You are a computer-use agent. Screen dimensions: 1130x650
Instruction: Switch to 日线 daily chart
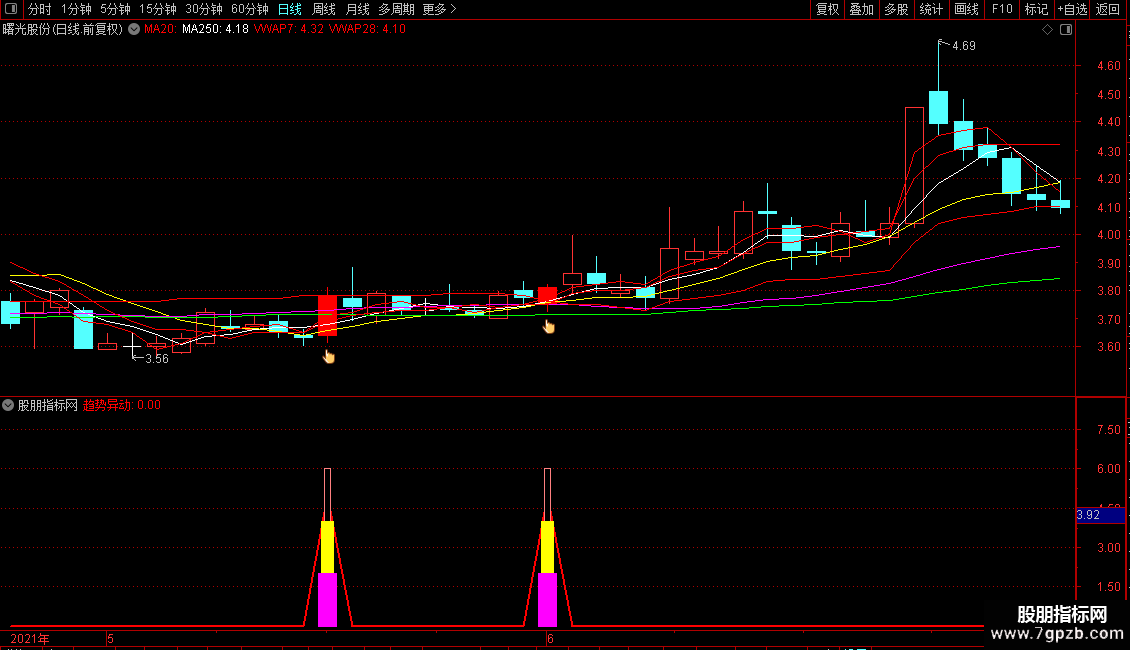tap(290, 9)
